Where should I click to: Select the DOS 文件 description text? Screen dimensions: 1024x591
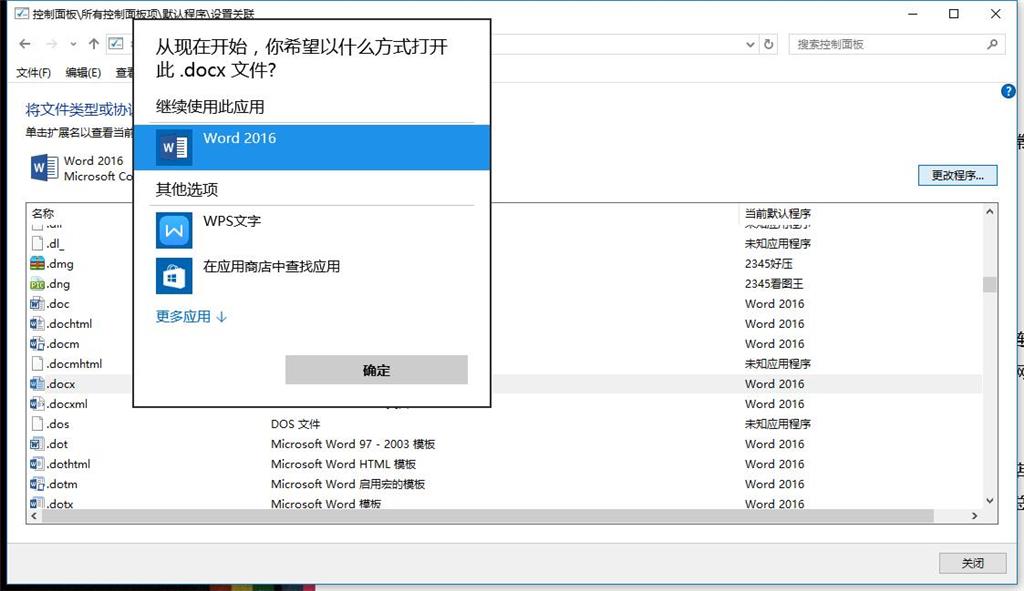click(295, 424)
